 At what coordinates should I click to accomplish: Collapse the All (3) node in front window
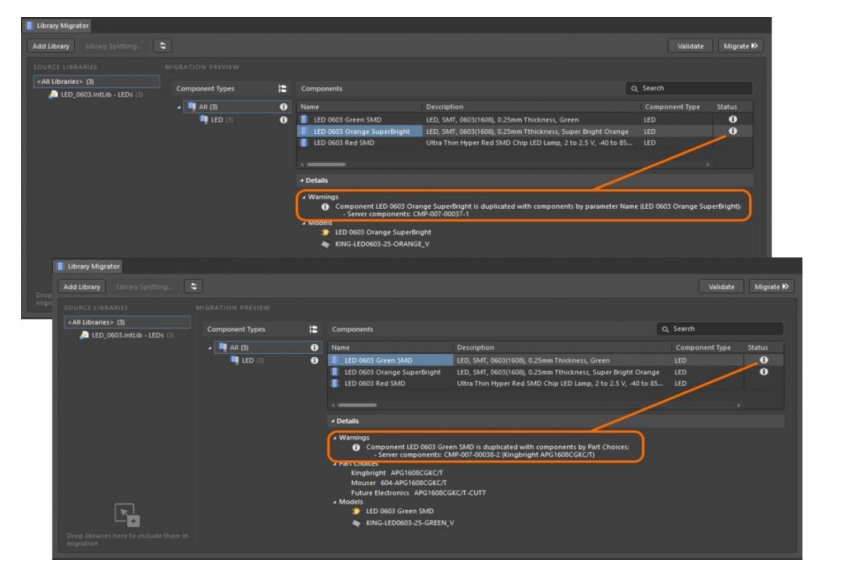[210, 348]
